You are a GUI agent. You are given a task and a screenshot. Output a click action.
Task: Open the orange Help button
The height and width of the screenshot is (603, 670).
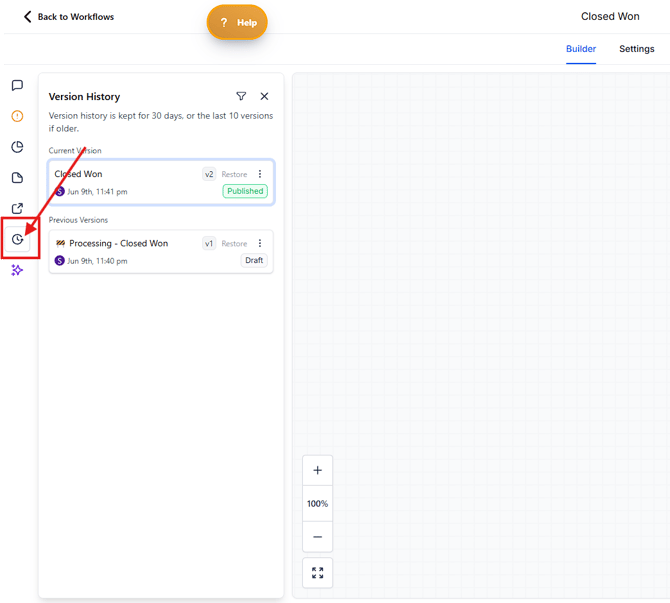click(x=237, y=22)
